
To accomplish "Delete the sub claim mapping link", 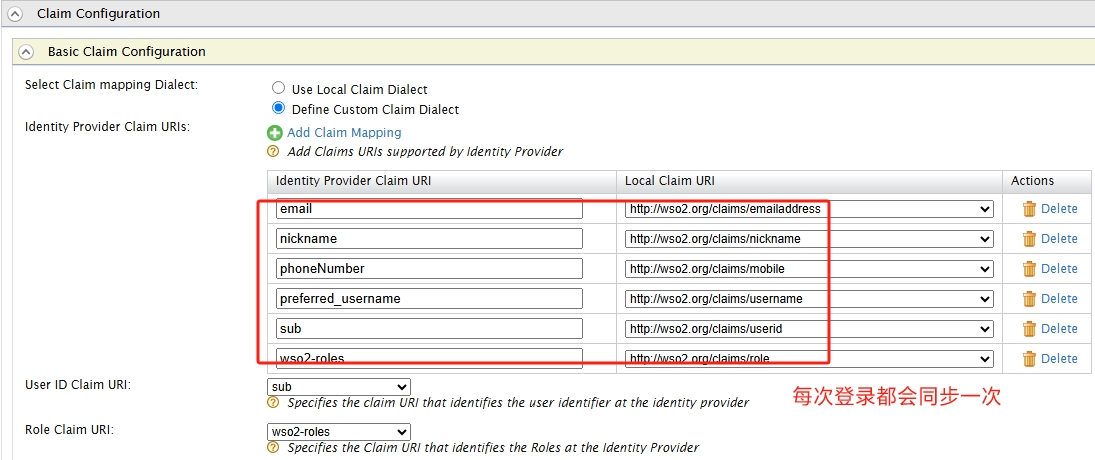I will click(1059, 329).
